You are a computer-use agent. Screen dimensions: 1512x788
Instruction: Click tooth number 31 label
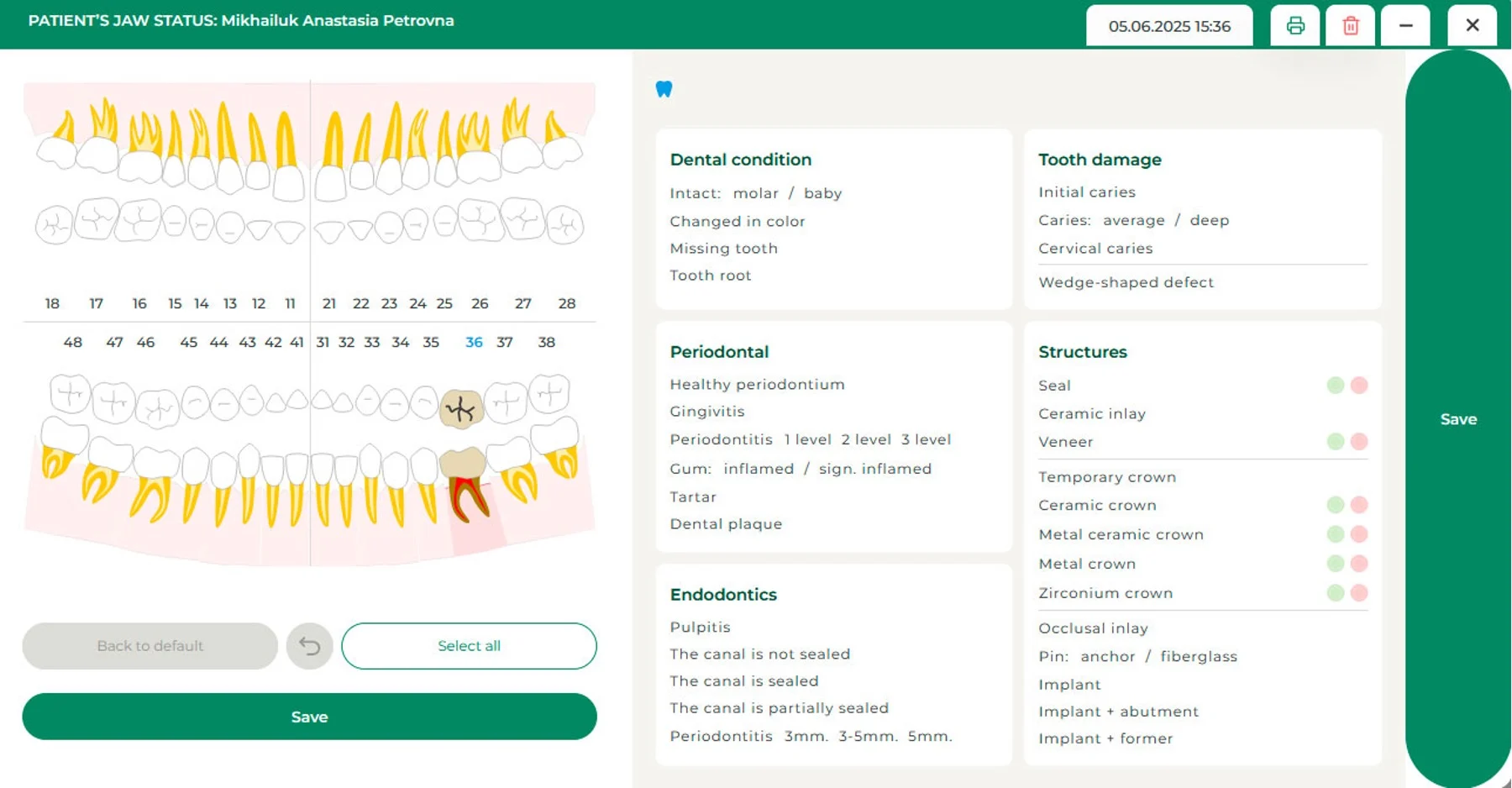point(323,343)
